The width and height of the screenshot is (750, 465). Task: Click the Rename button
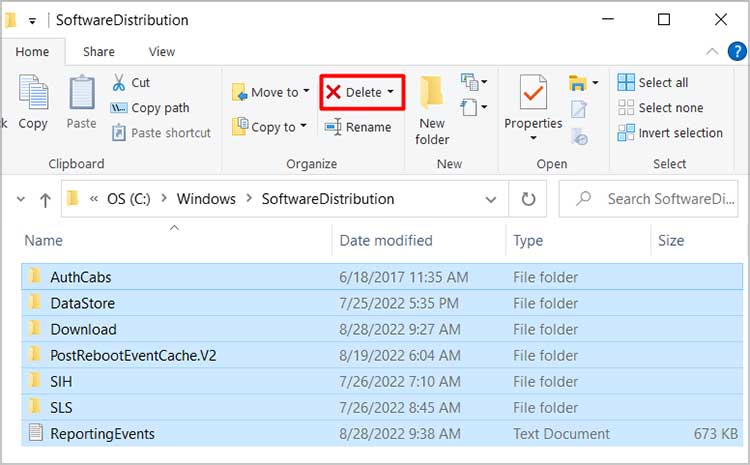[x=358, y=127]
